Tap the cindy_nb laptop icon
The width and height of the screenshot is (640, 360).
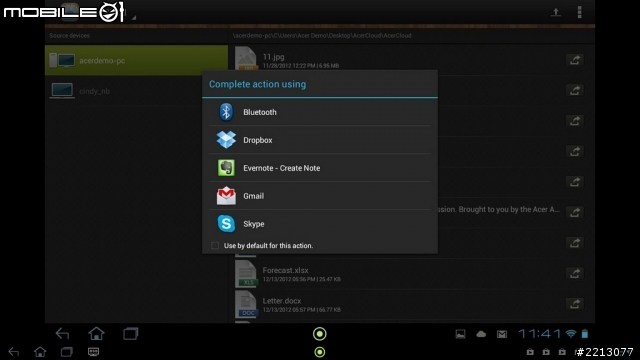coord(62,91)
